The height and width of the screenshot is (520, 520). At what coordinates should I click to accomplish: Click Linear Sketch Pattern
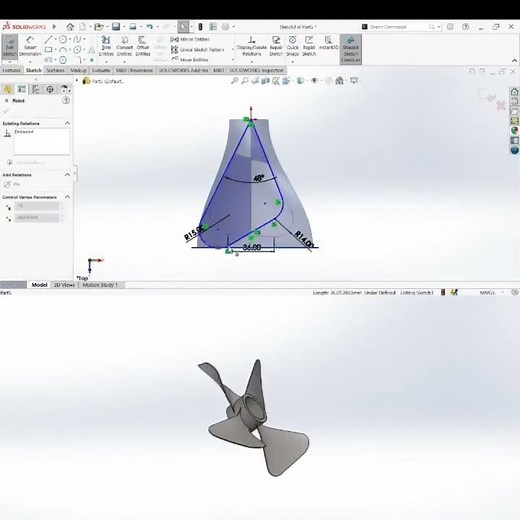(x=197, y=50)
